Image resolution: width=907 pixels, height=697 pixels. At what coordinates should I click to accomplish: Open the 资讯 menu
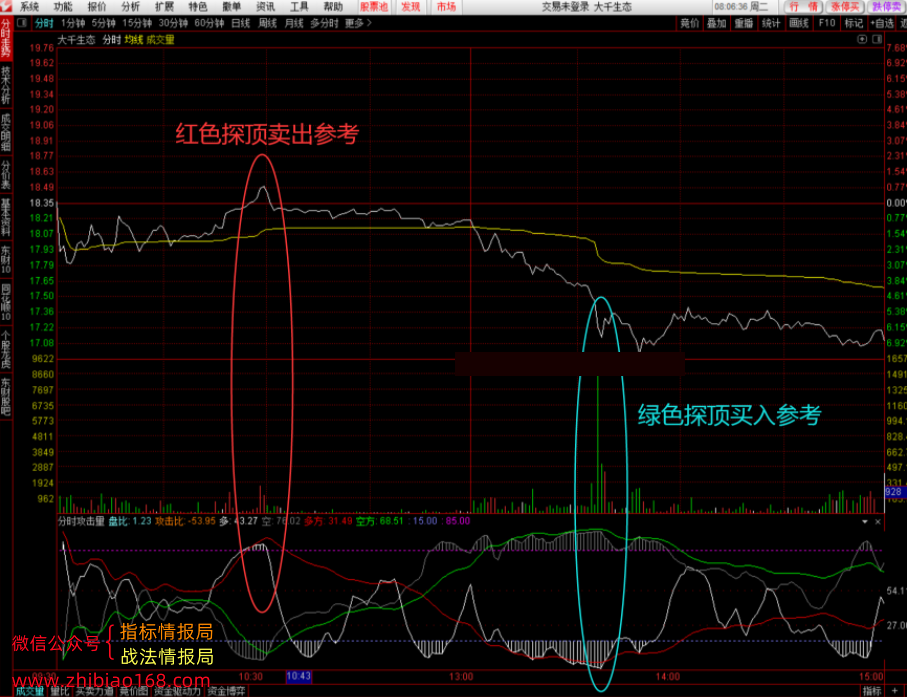[266, 7]
